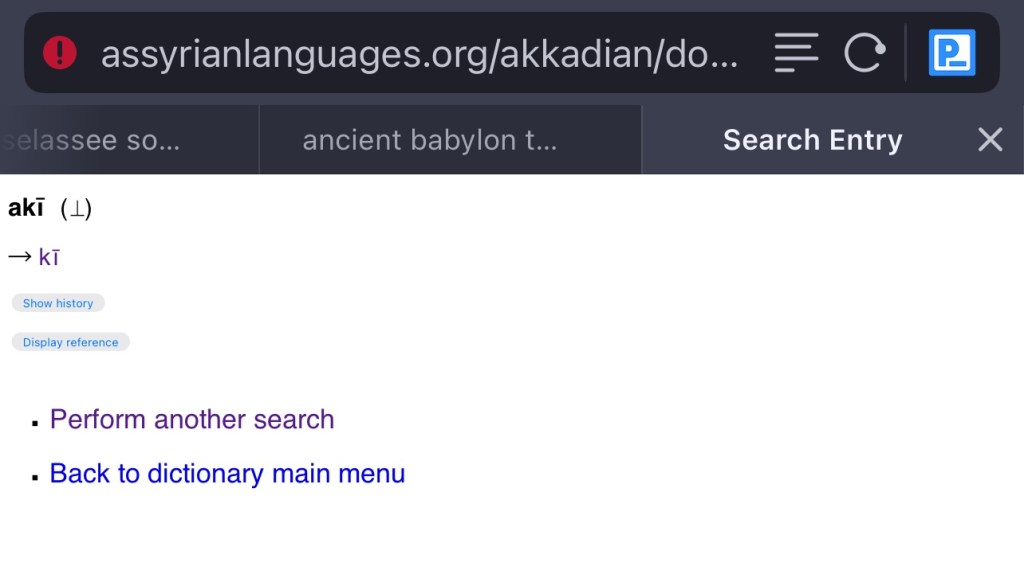Click the red not-secure warning icon

[60, 53]
